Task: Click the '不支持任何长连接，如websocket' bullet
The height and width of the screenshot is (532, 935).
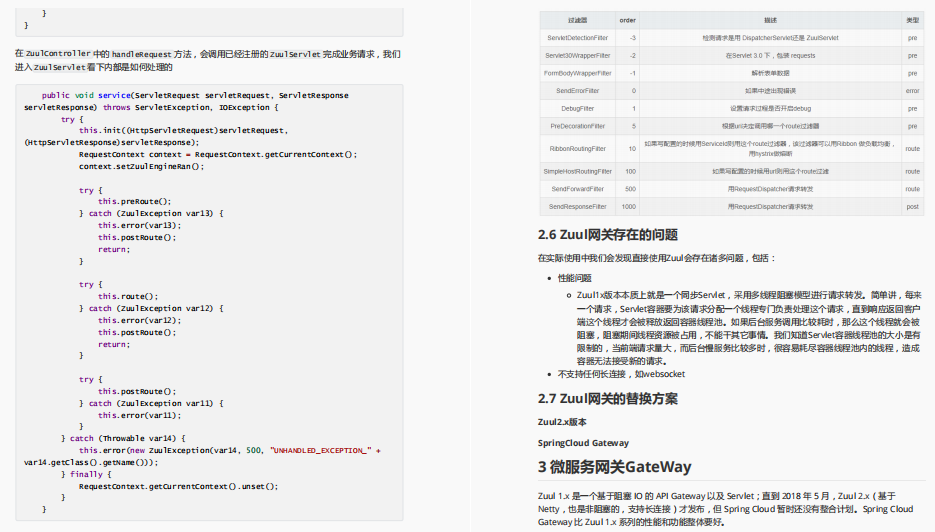Action: (x=621, y=375)
